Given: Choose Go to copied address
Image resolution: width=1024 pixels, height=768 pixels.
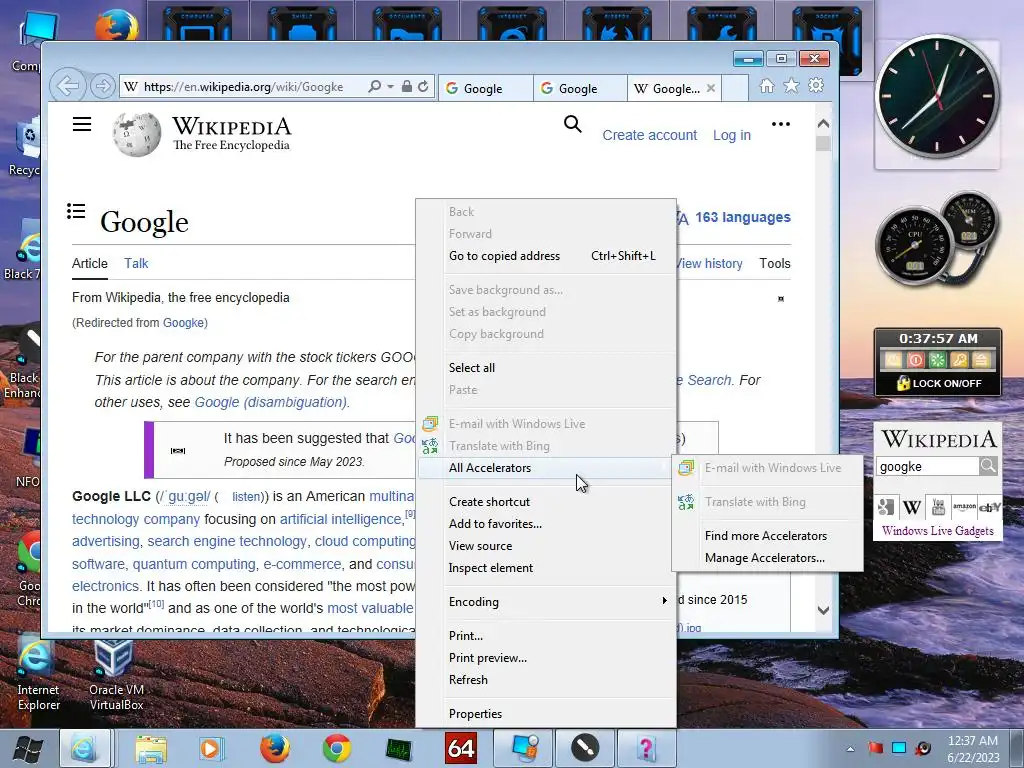Looking at the screenshot, I should coord(546,256).
